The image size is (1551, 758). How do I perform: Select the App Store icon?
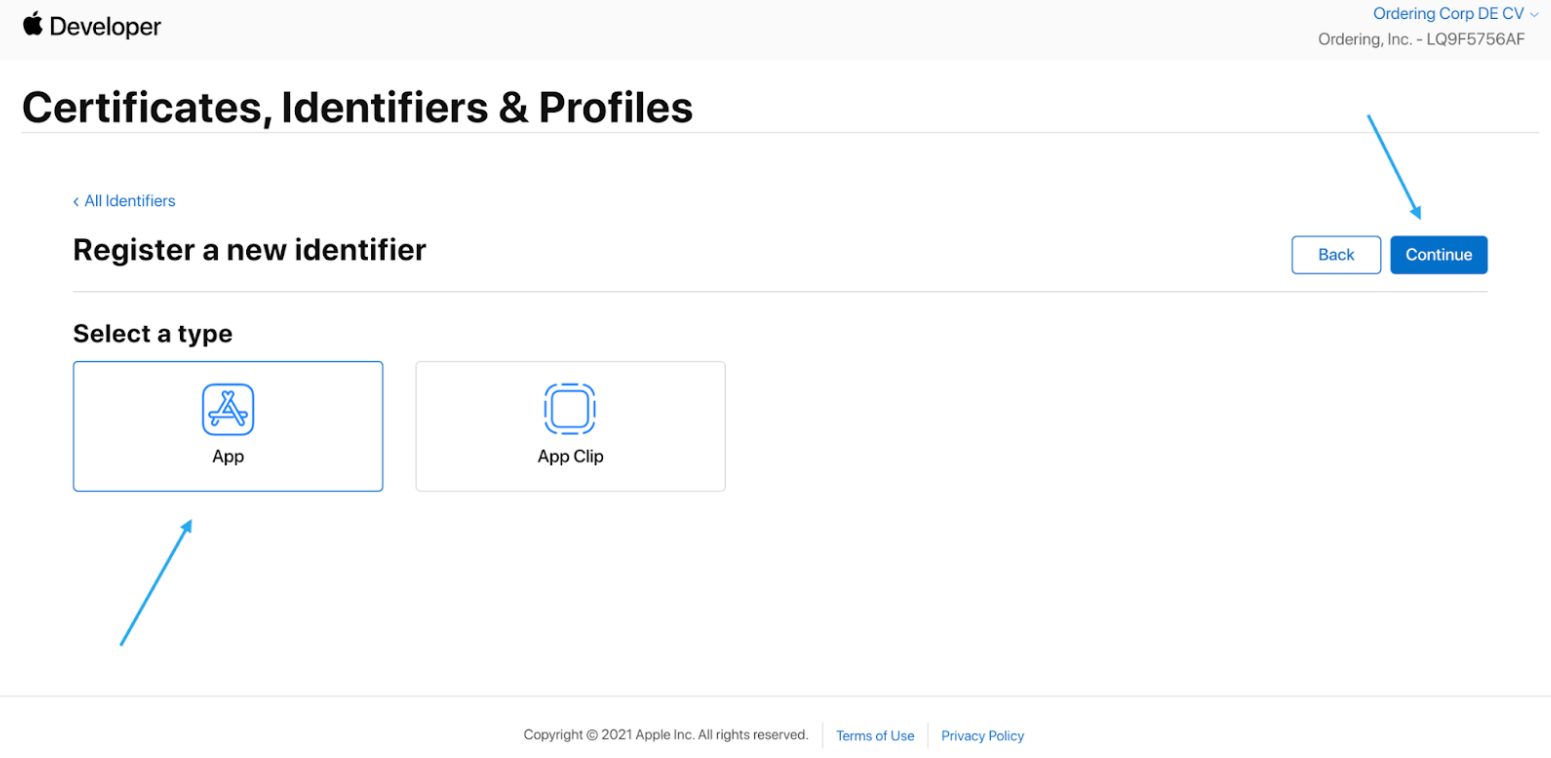(x=228, y=409)
